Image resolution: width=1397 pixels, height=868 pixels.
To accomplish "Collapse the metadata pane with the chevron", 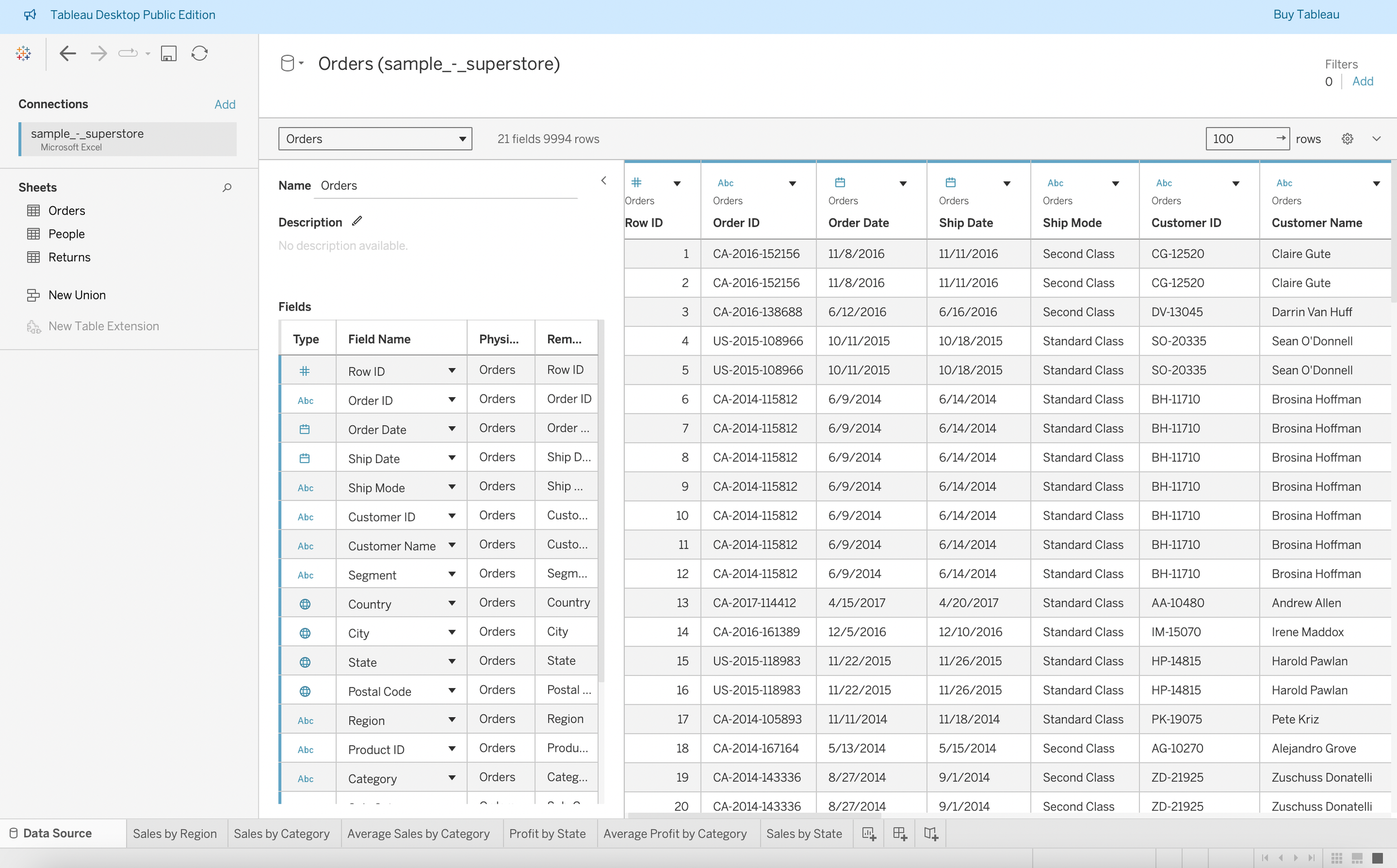I will click(604, 181).
